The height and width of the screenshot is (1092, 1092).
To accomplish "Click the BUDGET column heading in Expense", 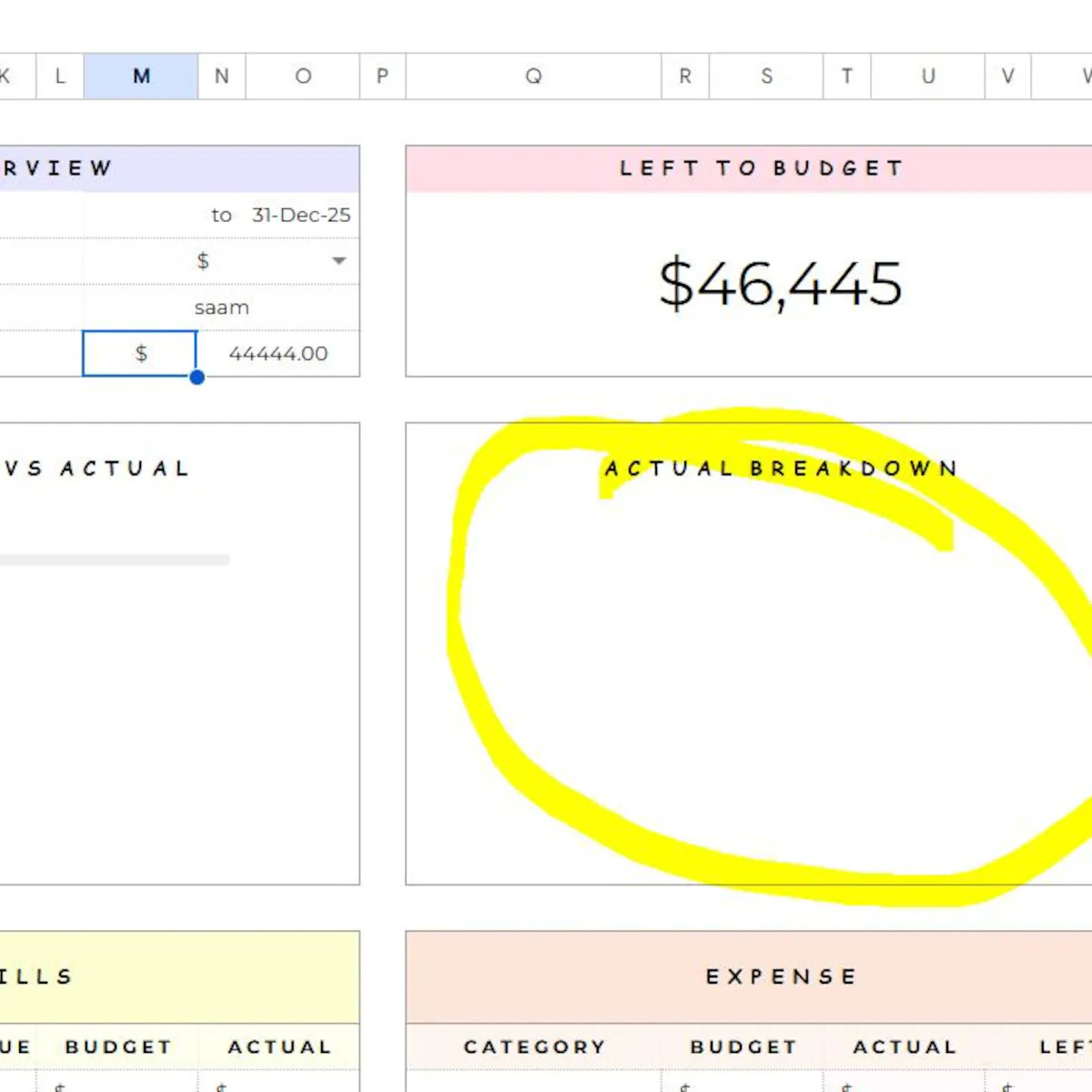I will [x=743, y=1047].
